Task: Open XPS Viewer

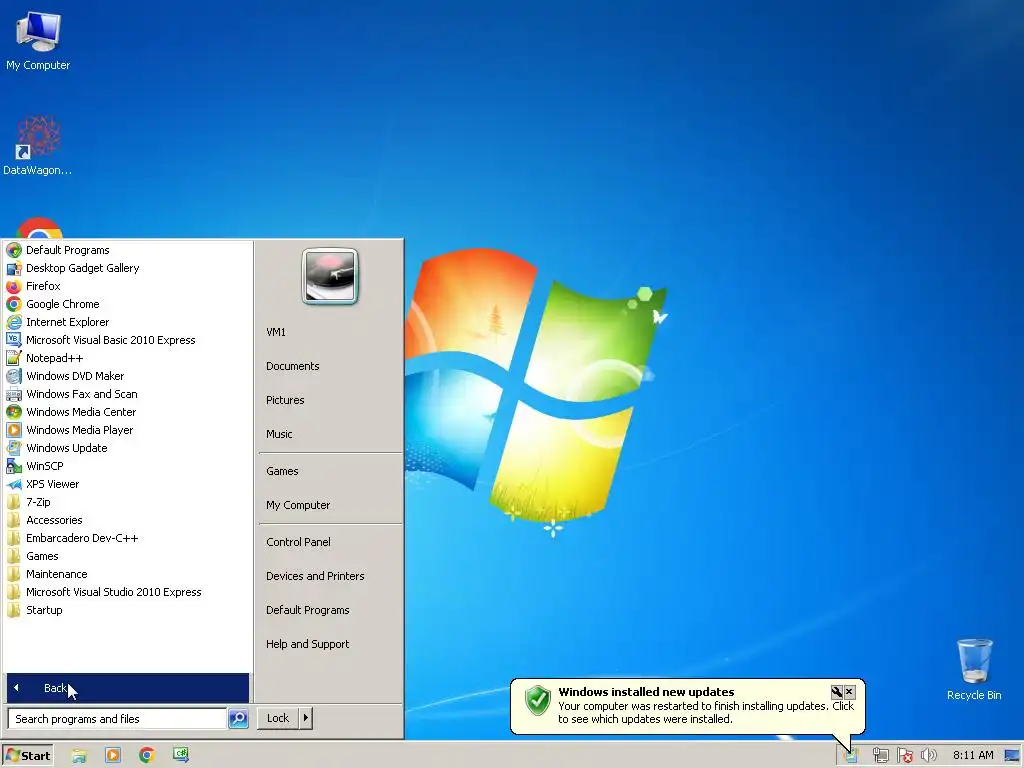Action: [52, 484]
